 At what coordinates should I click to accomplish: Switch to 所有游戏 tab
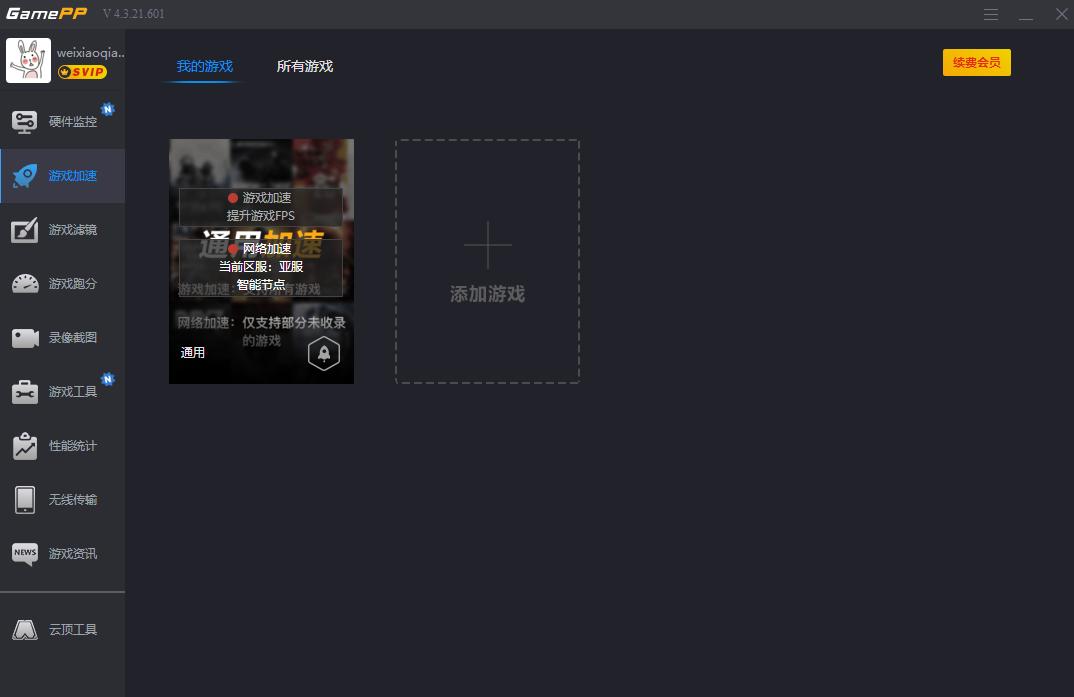(x=305, y=66)
